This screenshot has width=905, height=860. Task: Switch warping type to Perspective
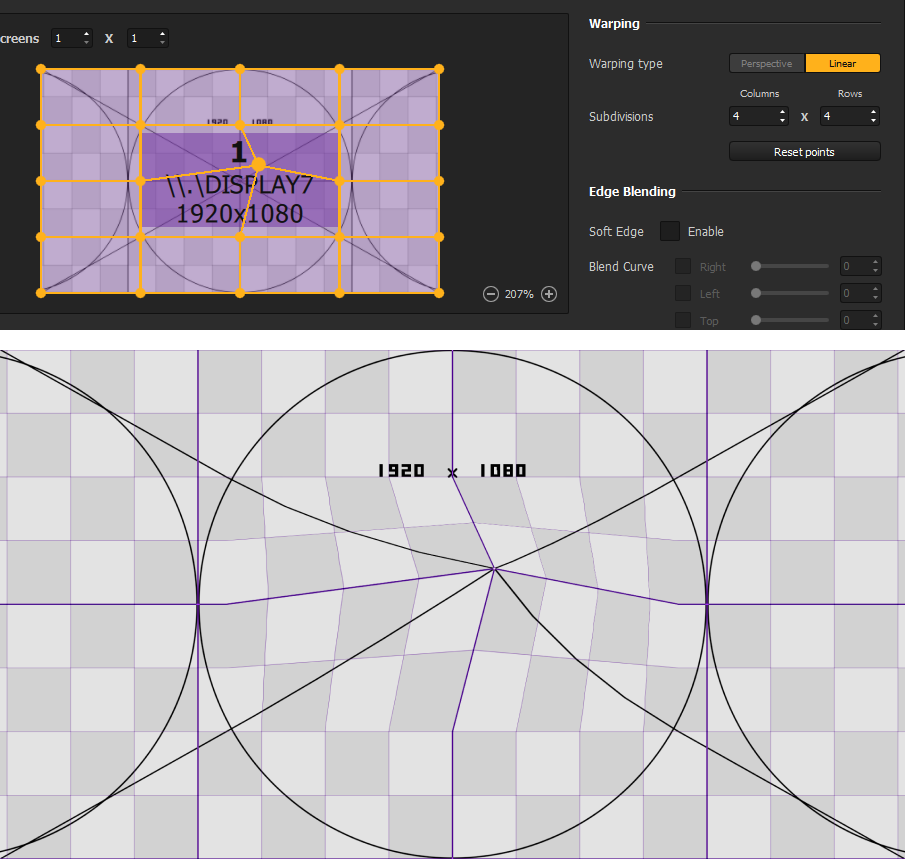coord(767,63)
